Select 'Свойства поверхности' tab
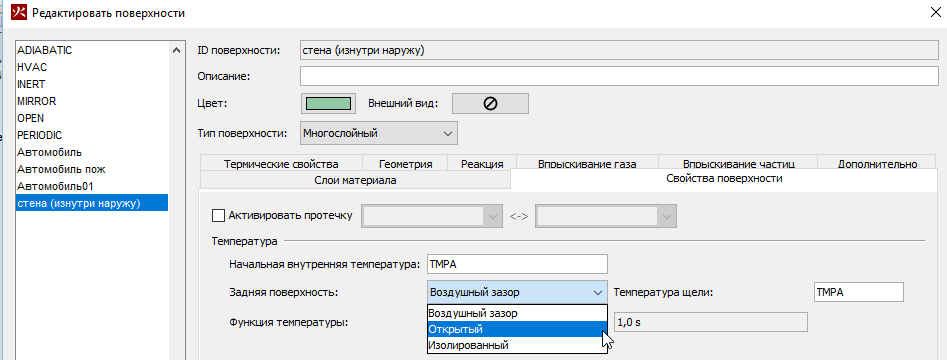The image size is (947, 360). click(x=724, y=179)
